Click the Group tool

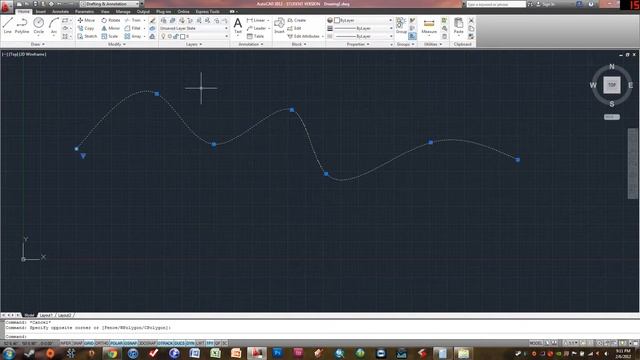401,25
